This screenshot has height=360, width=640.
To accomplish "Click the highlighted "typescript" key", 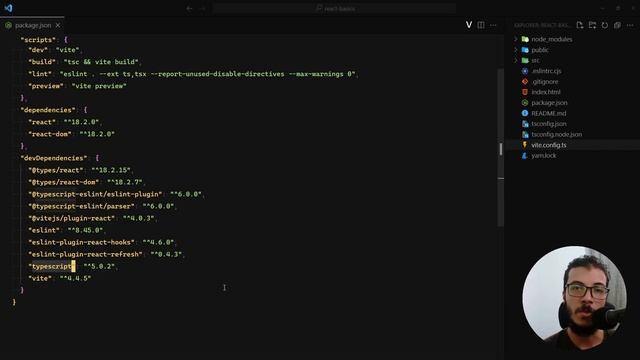I will point(52,266).
